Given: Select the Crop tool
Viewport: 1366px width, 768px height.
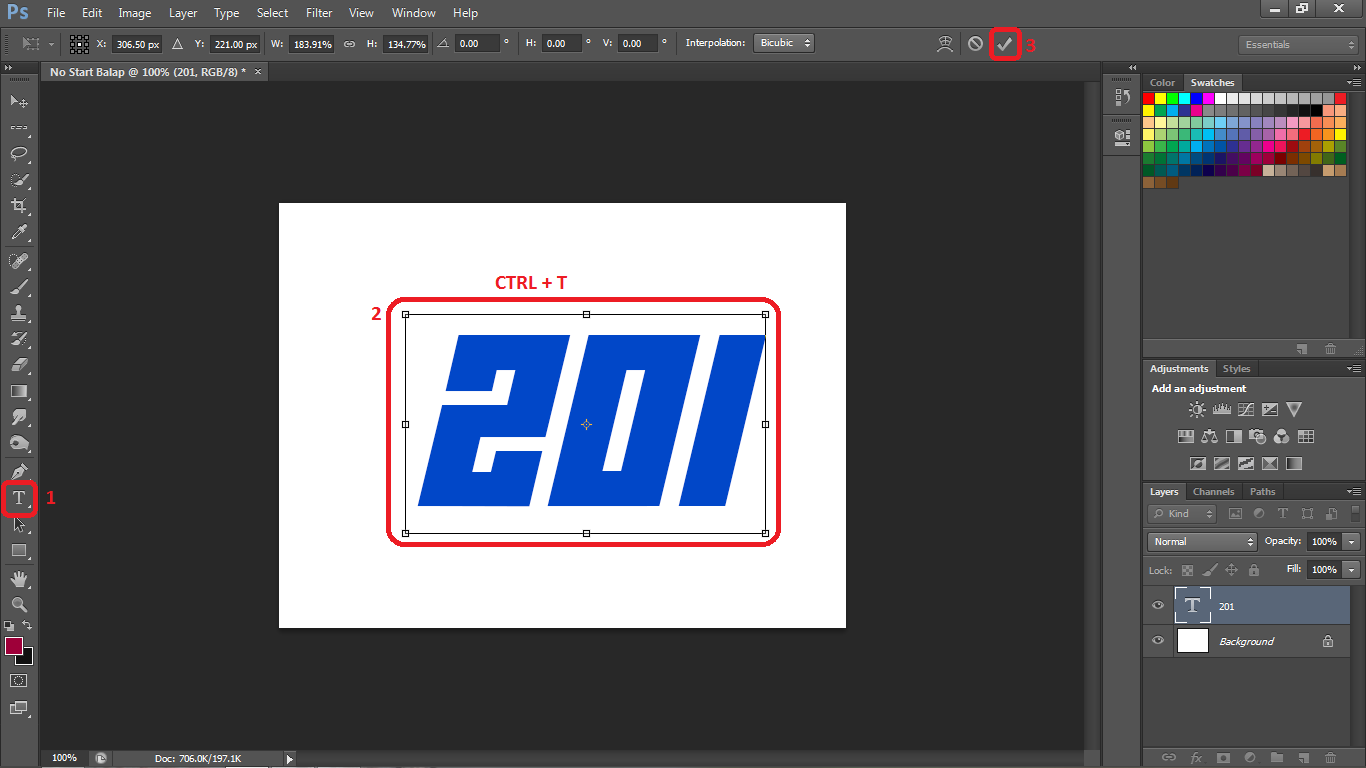Looking at the screenshot, I should (19, 206).
